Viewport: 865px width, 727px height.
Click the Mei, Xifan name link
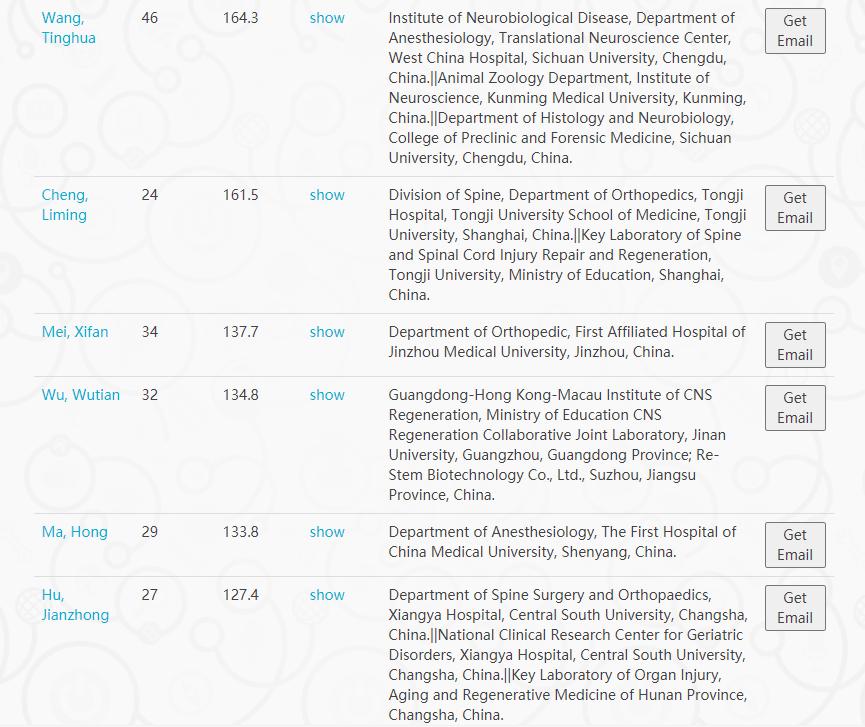pyautogui.click(x=75, y=332)
